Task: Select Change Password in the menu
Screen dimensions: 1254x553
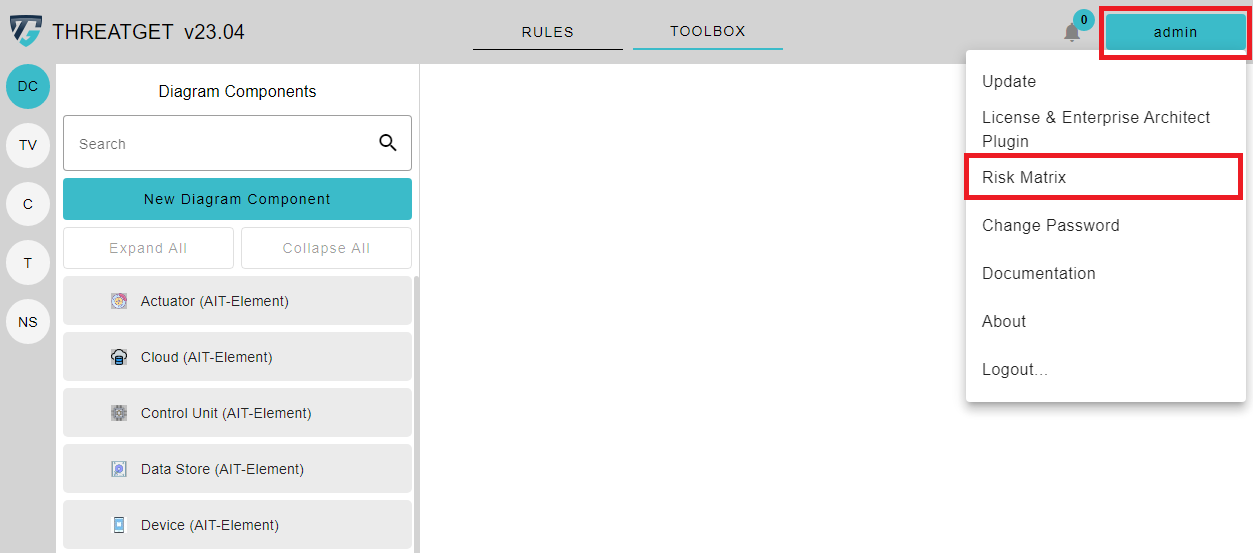Action: coord(1050,225)
